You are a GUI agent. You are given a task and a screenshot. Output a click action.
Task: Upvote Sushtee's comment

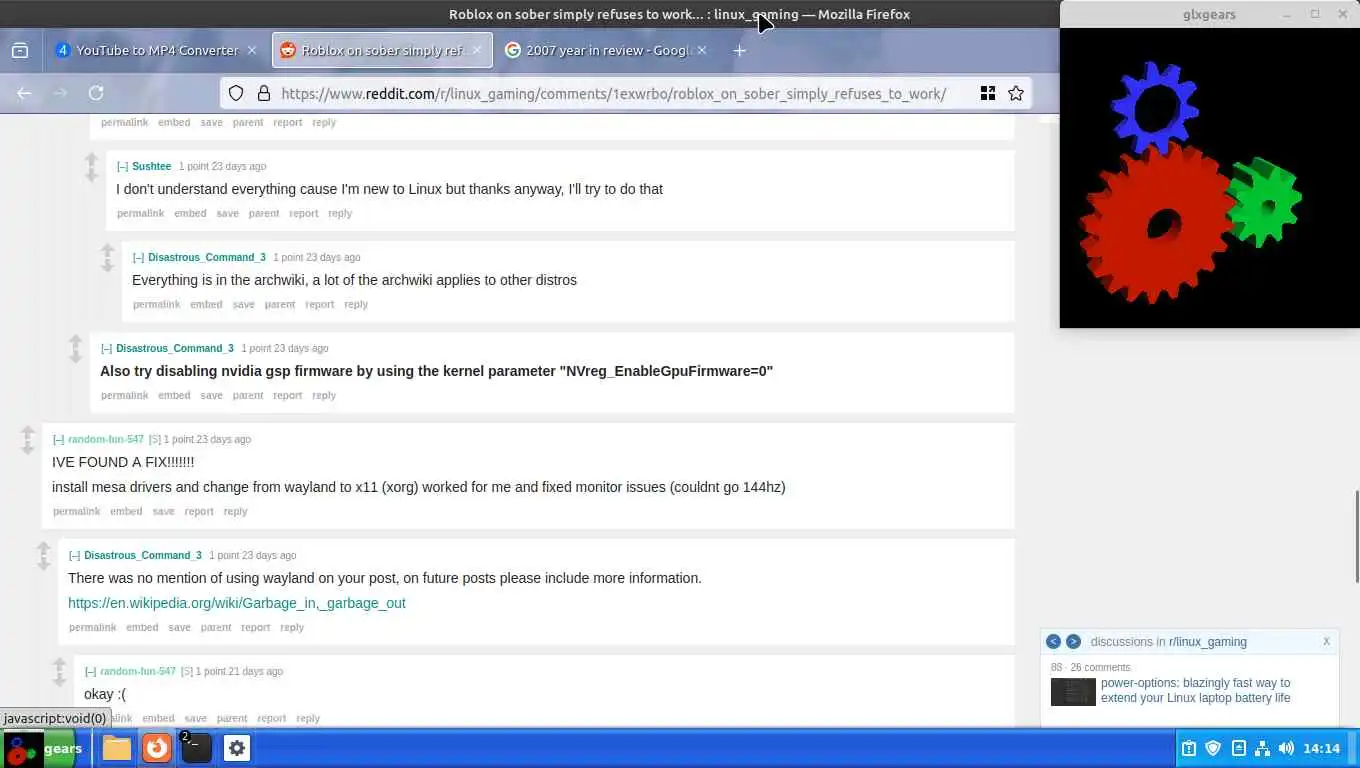(91, 160)
